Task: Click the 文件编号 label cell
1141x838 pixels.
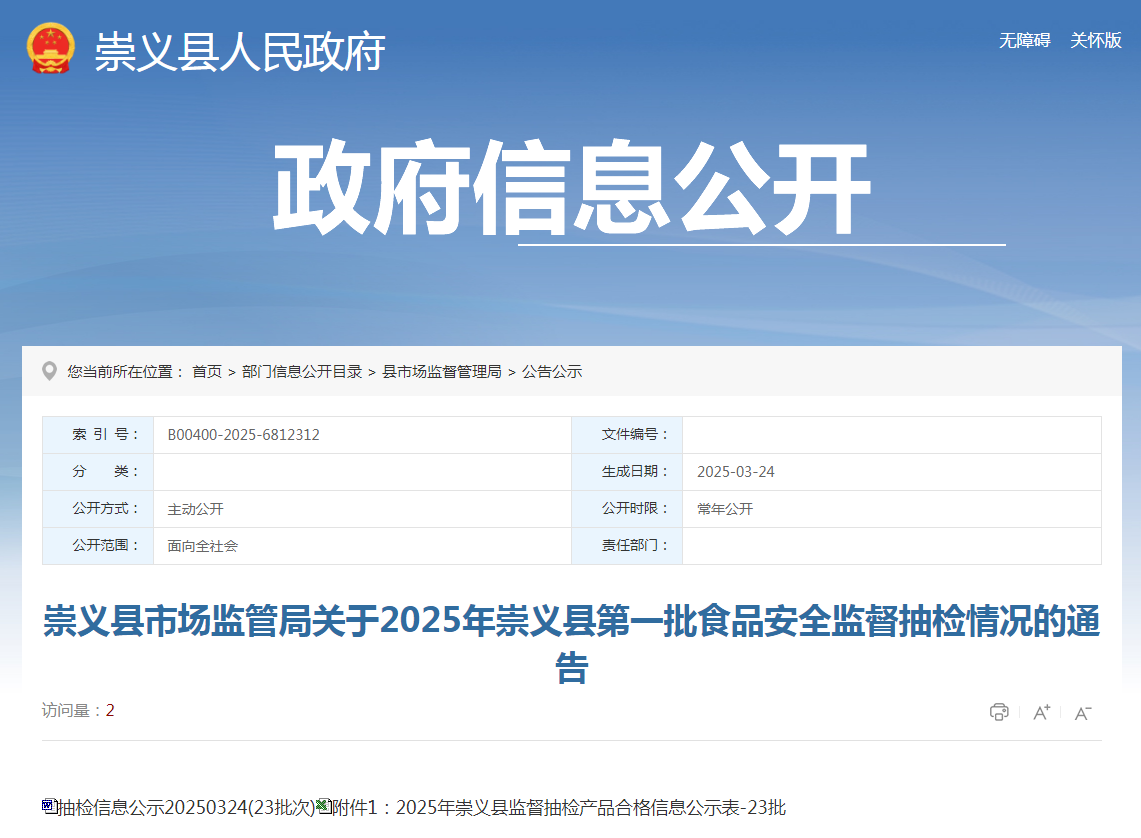Action: pos(627,435)
